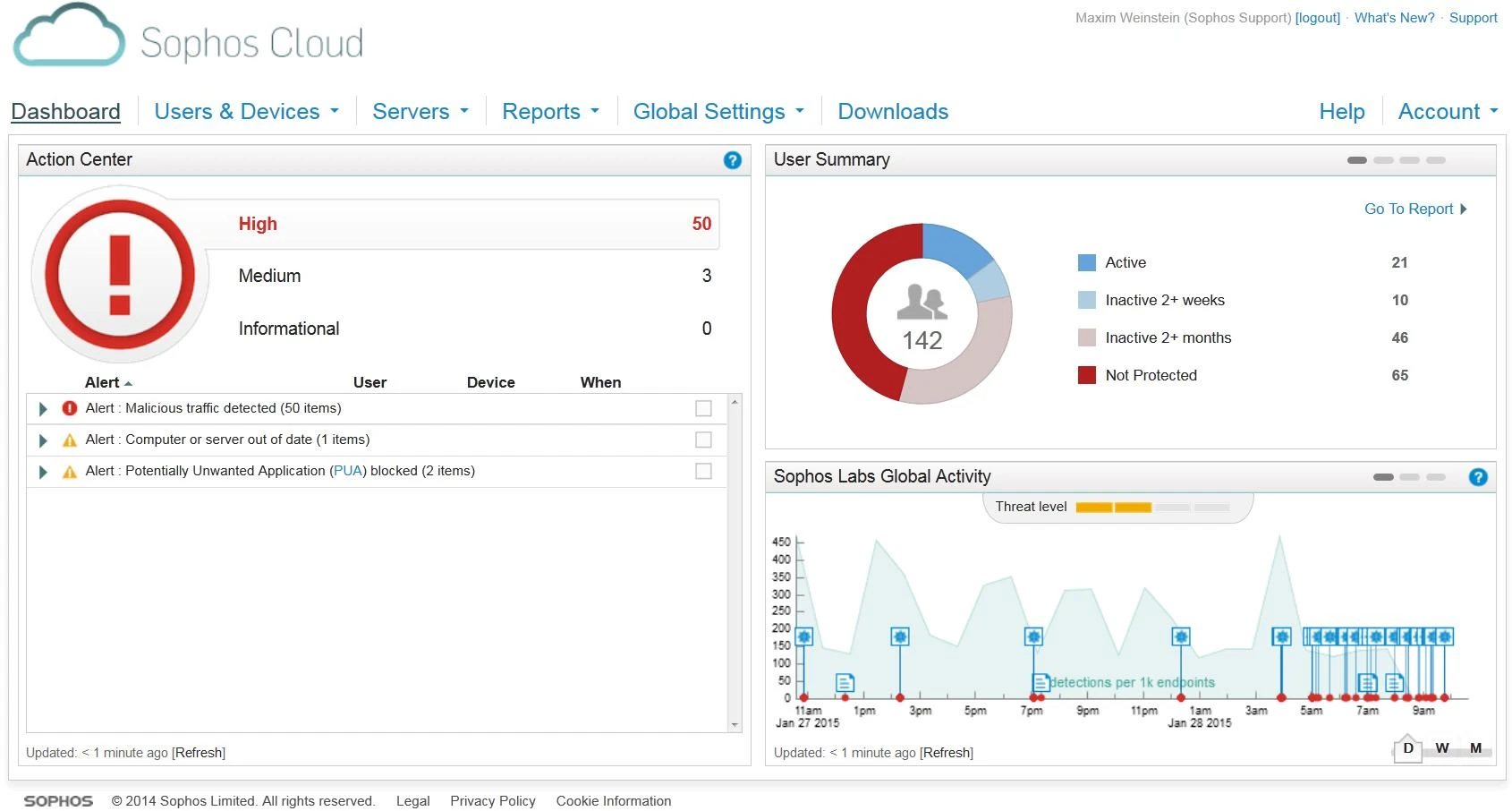The height and width of the screenshot is (811, 1512).
Task: Click first page dot in Sophos Labs header
Action: click(x=1383, y=477)
